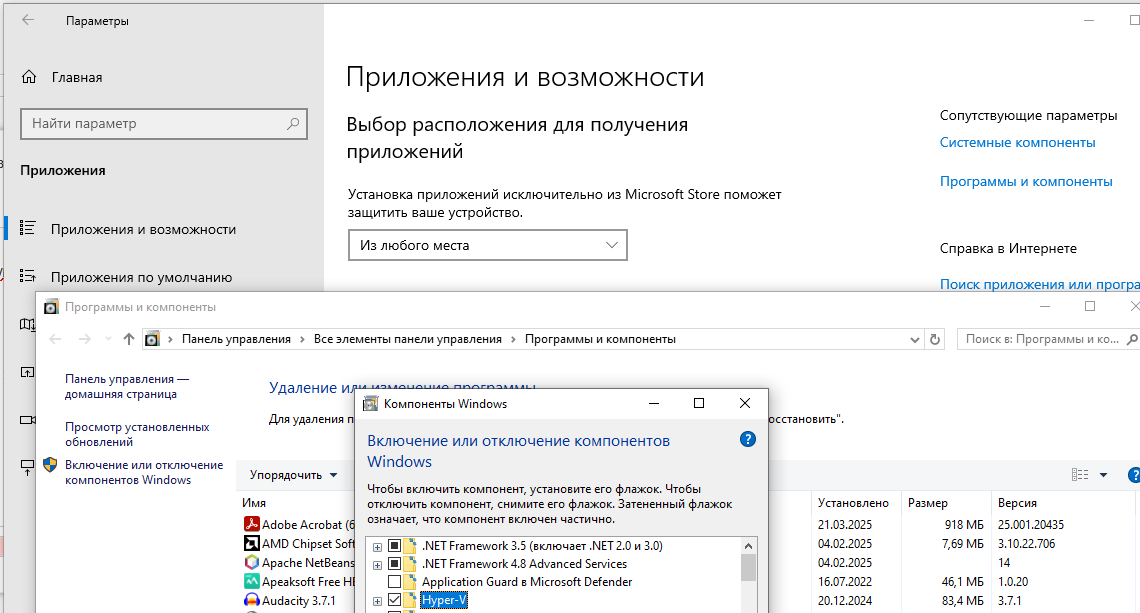Screen dimensions: 1140x613
Task: Click the Найти параметр search field
Action: click(x=155, y=124)
